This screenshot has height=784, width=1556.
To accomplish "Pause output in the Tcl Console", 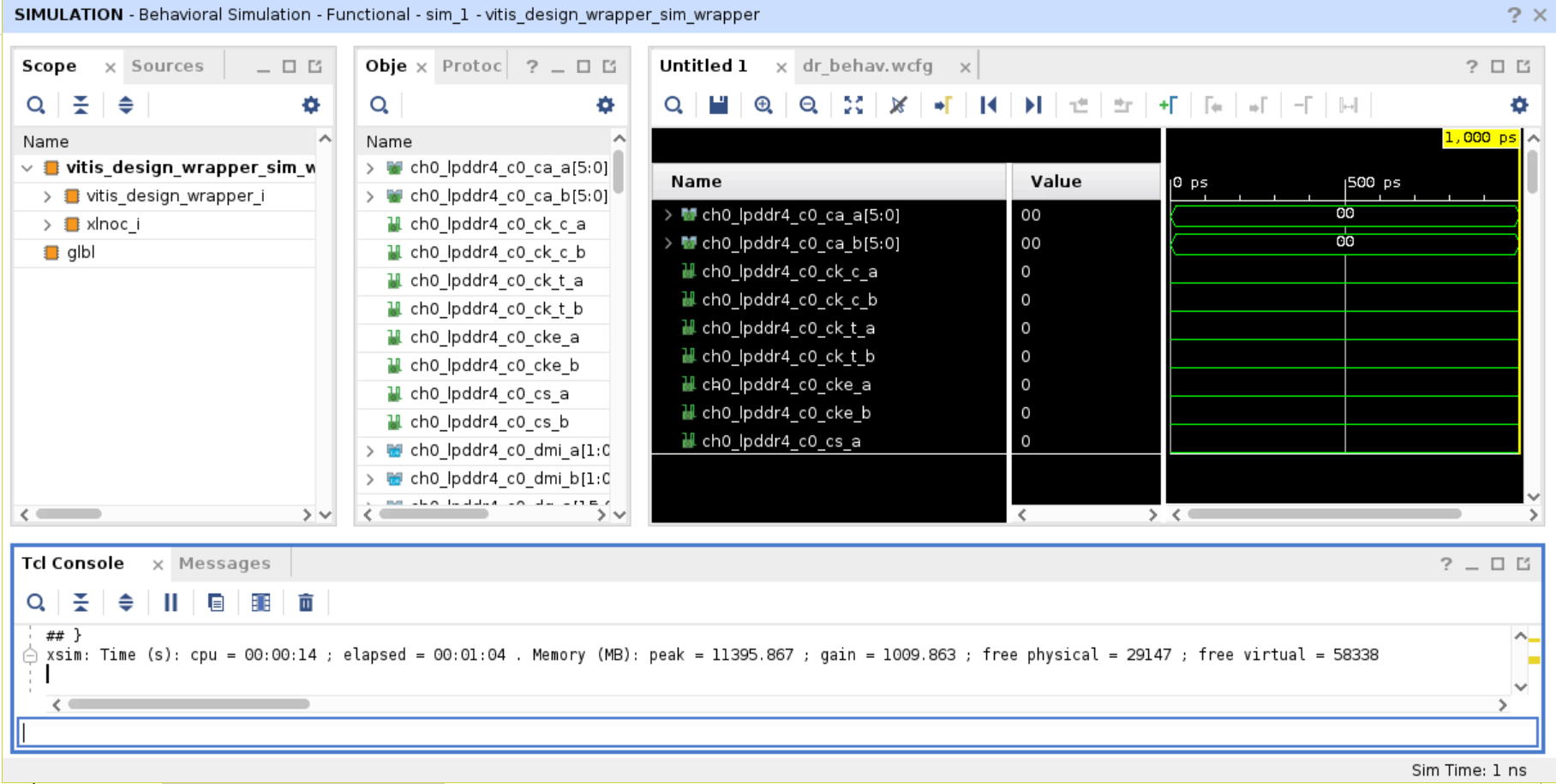I will pyautogui.click(x=171, y=602).
